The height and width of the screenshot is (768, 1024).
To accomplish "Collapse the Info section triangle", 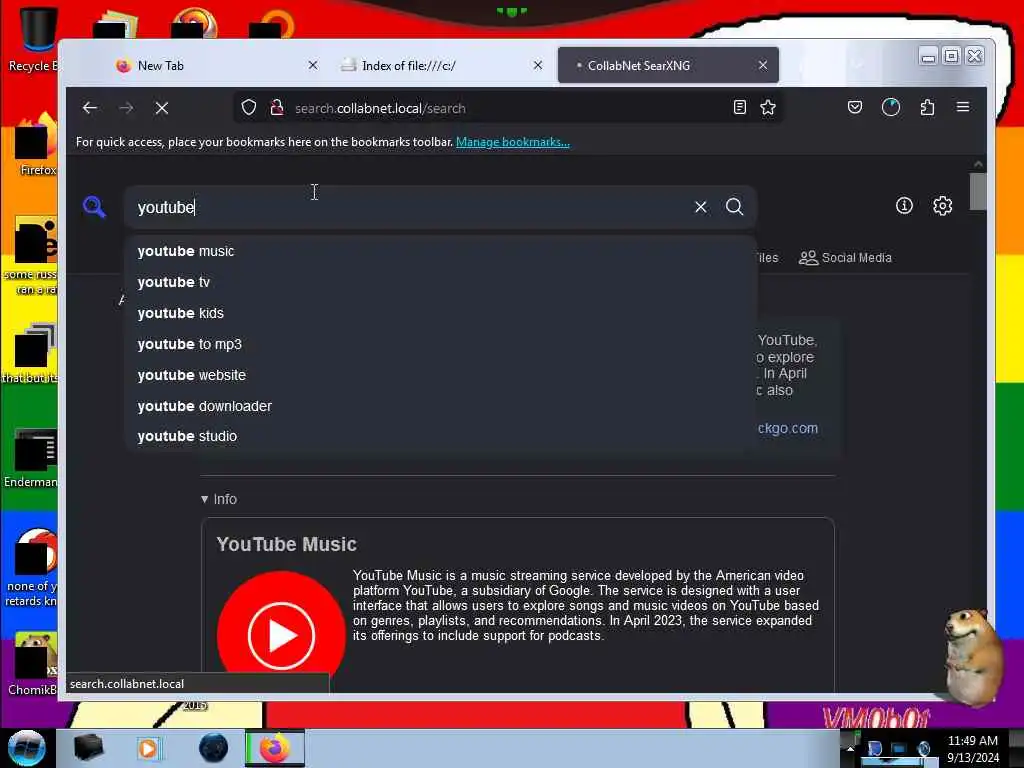I will (204, 499).
